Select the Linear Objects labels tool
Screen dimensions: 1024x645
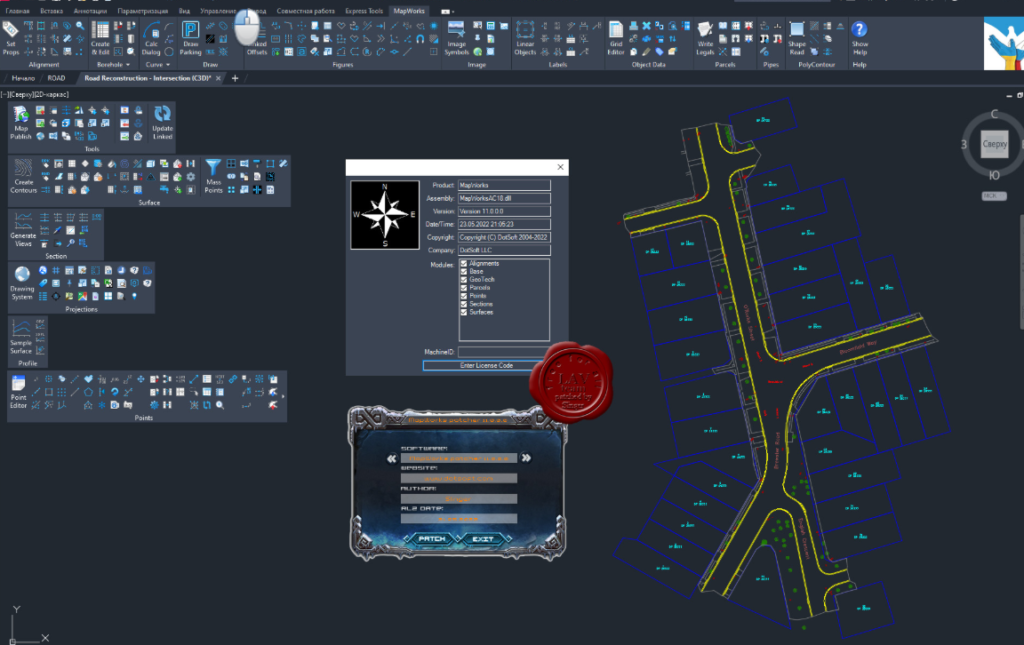[525, 38]
